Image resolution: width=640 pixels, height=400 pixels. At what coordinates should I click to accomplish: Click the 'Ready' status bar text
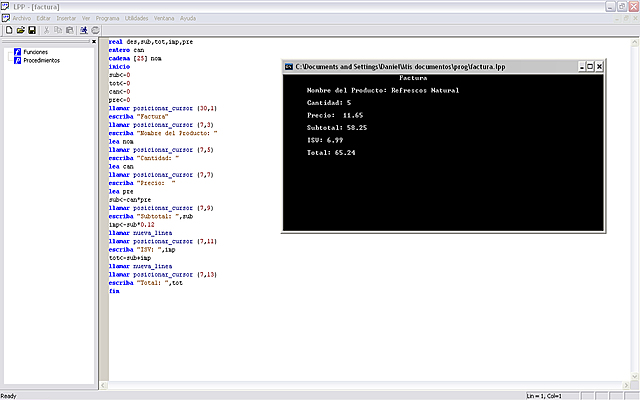[x=8, y=396]
